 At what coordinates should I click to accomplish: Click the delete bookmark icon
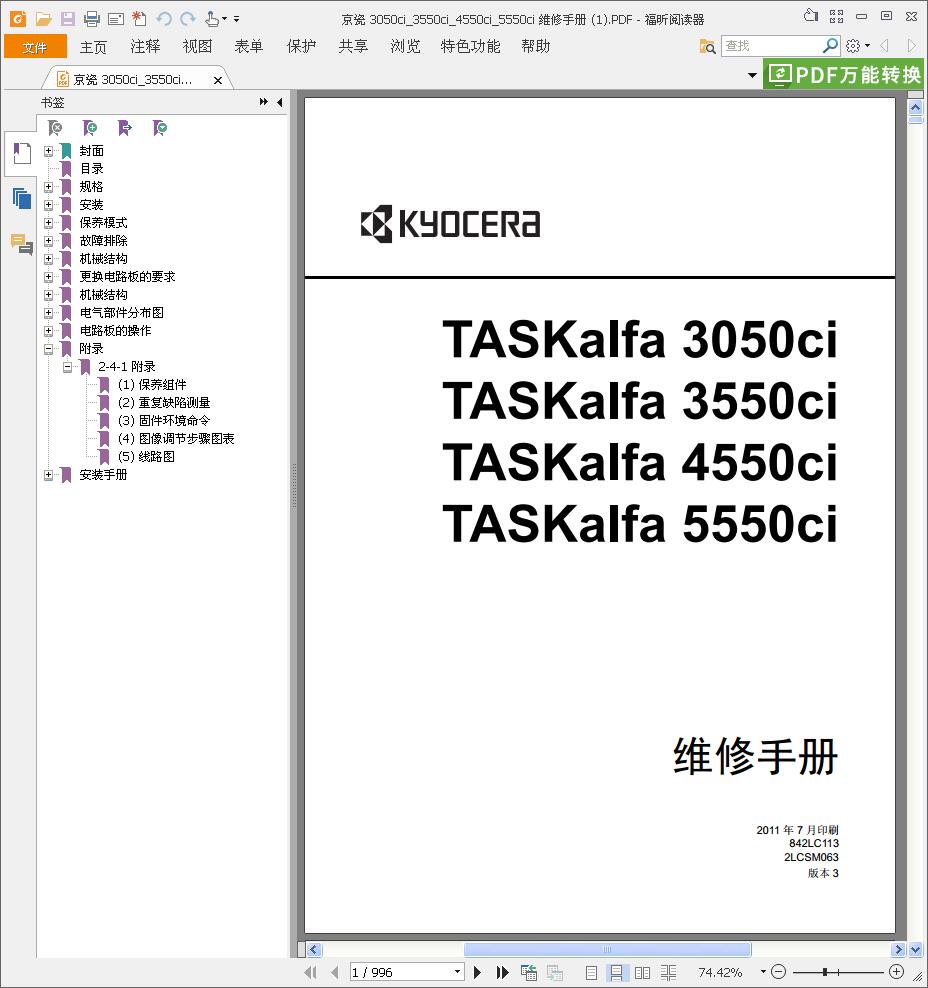[55, 129]
